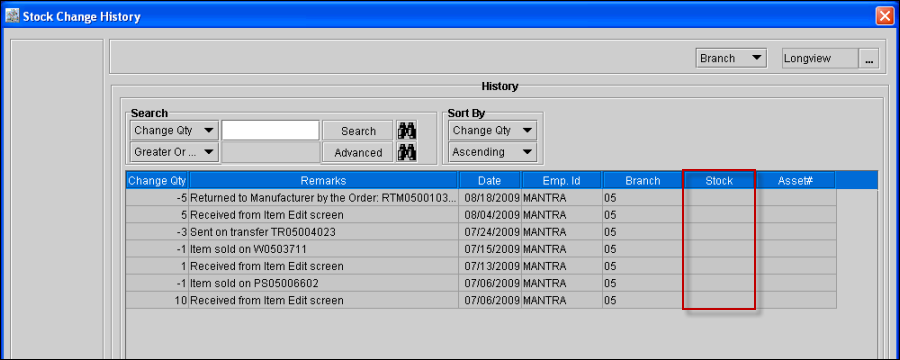Select the Item sold on PS05006602 row
This screenshot has width=900, height=360.
[x=481, y=283]
